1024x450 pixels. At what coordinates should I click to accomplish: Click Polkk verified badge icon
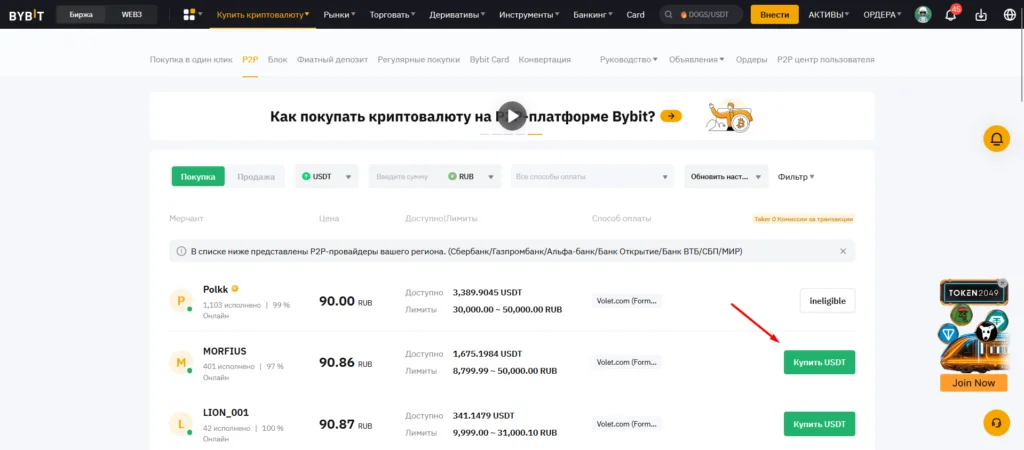(234, 289)
